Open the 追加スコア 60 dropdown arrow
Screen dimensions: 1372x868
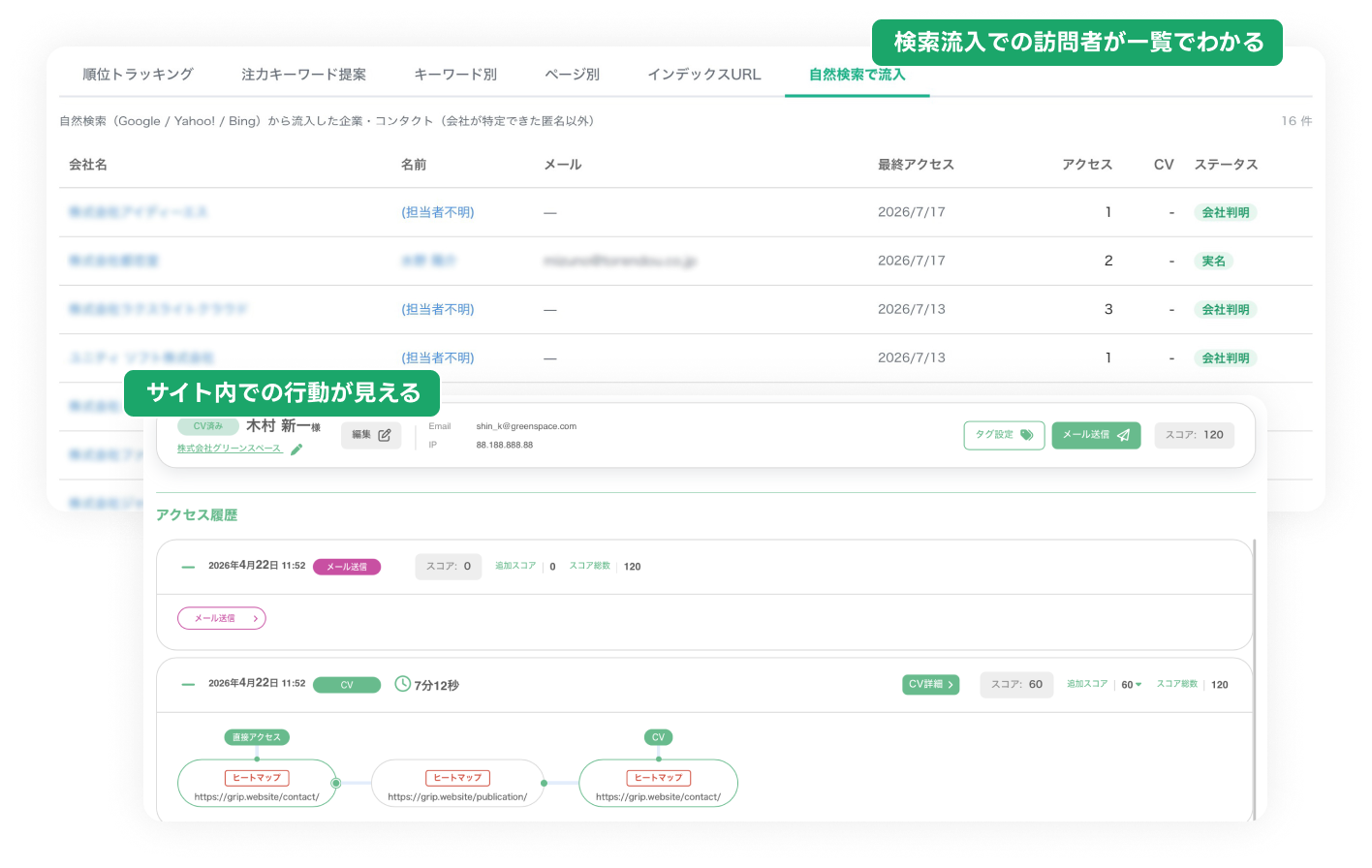coord(1138,685)
